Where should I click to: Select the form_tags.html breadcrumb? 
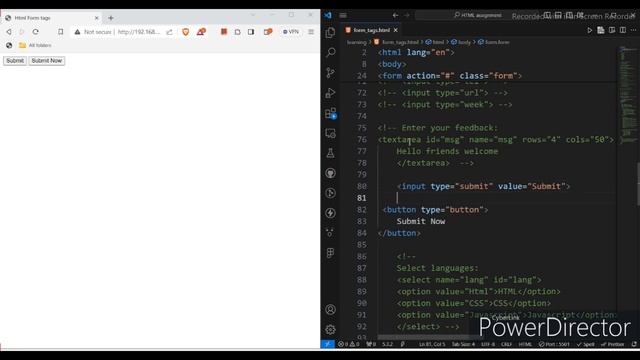click(x=396, y=42)
